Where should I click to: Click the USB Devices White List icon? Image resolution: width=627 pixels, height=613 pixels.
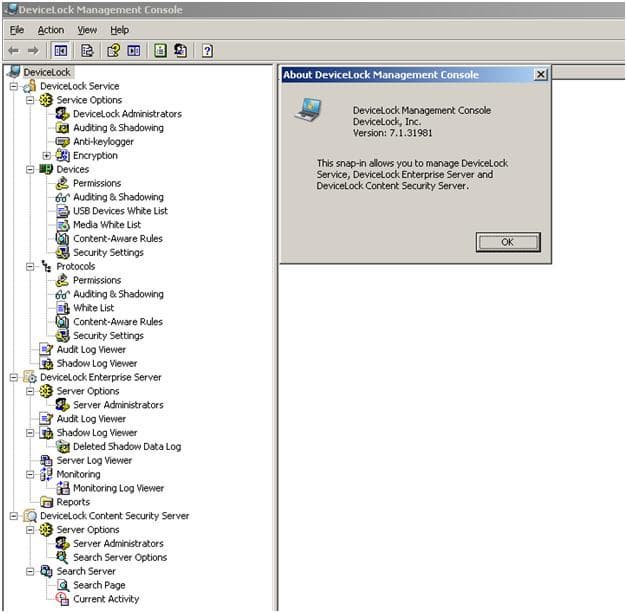coord(62,211)
